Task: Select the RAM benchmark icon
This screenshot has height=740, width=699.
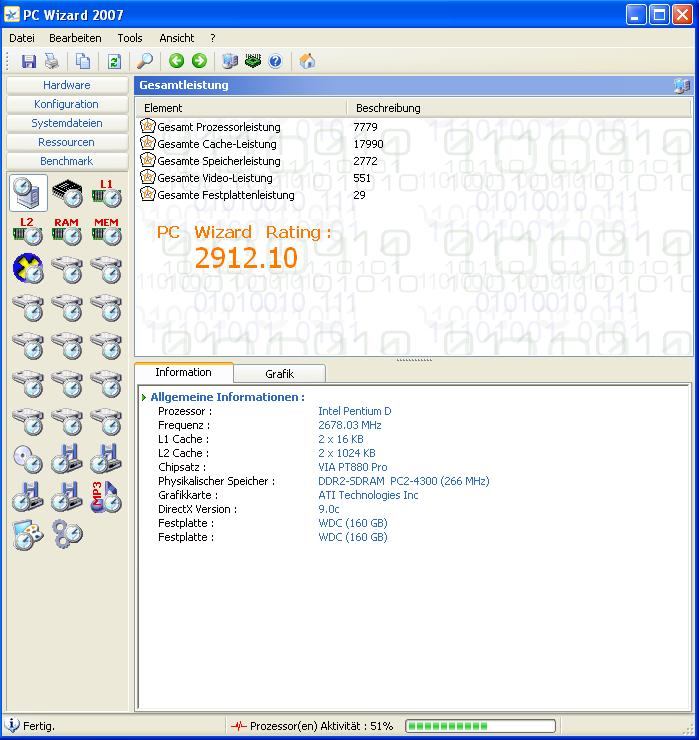Action: coord(67,231)
